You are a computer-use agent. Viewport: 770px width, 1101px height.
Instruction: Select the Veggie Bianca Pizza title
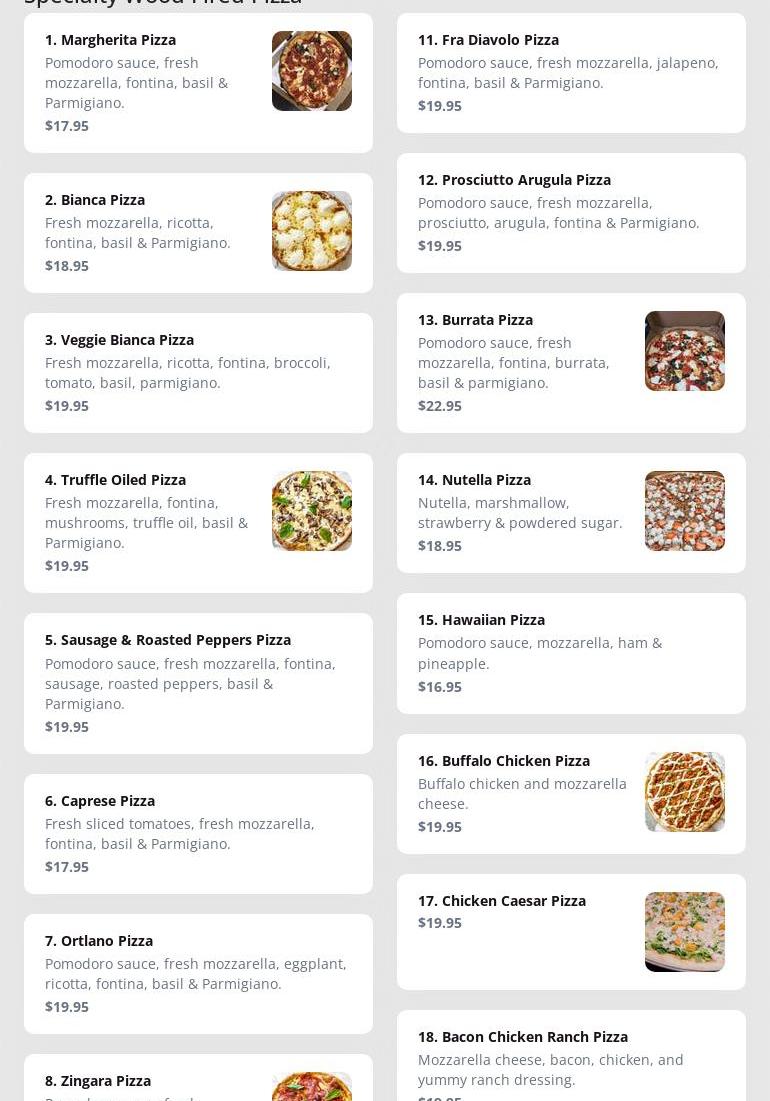point(119,340)
